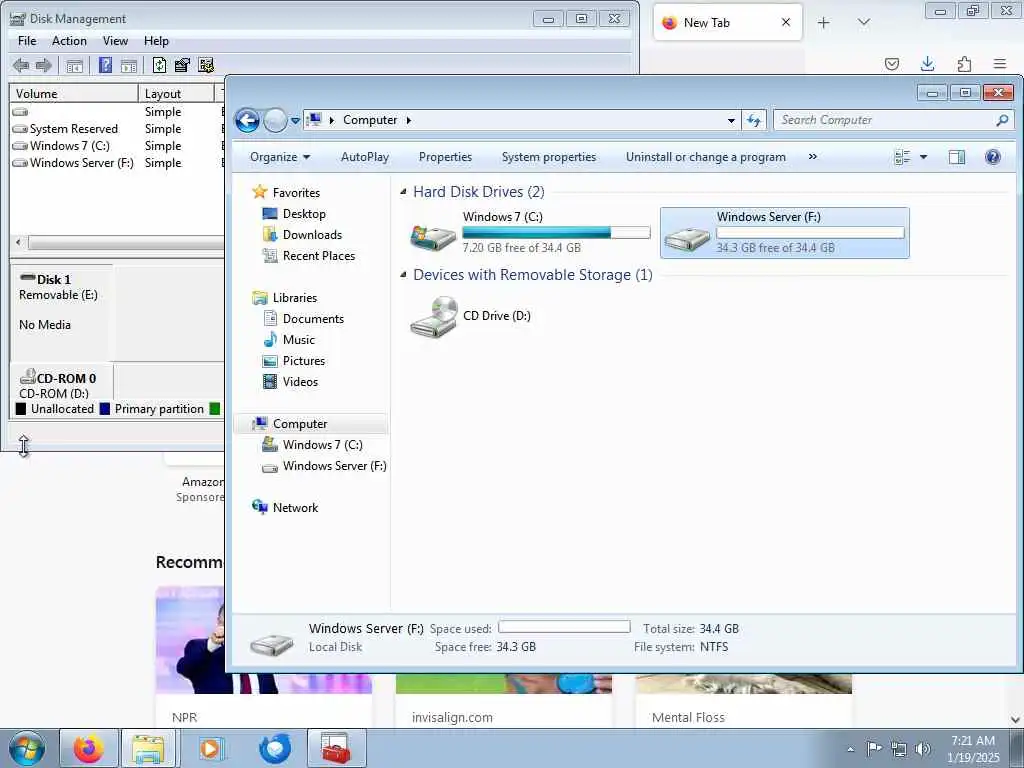Click the Explorer address bar refresh button
The width and height of the screenshot is (1024, 768).
pyautogui.click(x=754, y=120)
